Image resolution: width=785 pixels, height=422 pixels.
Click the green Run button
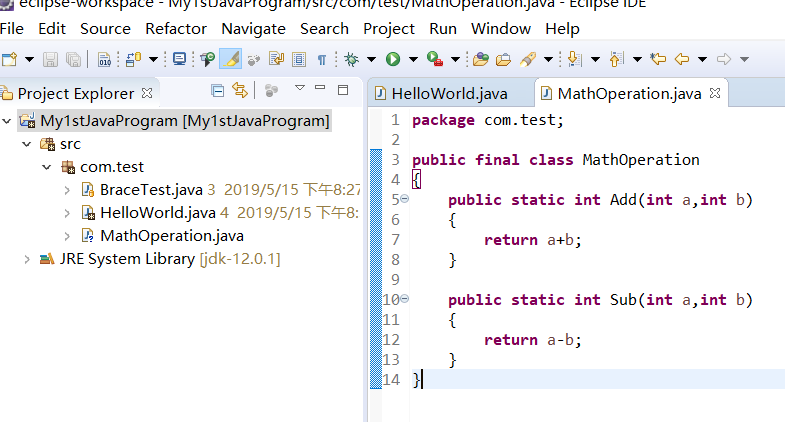(x=393, y=59)
